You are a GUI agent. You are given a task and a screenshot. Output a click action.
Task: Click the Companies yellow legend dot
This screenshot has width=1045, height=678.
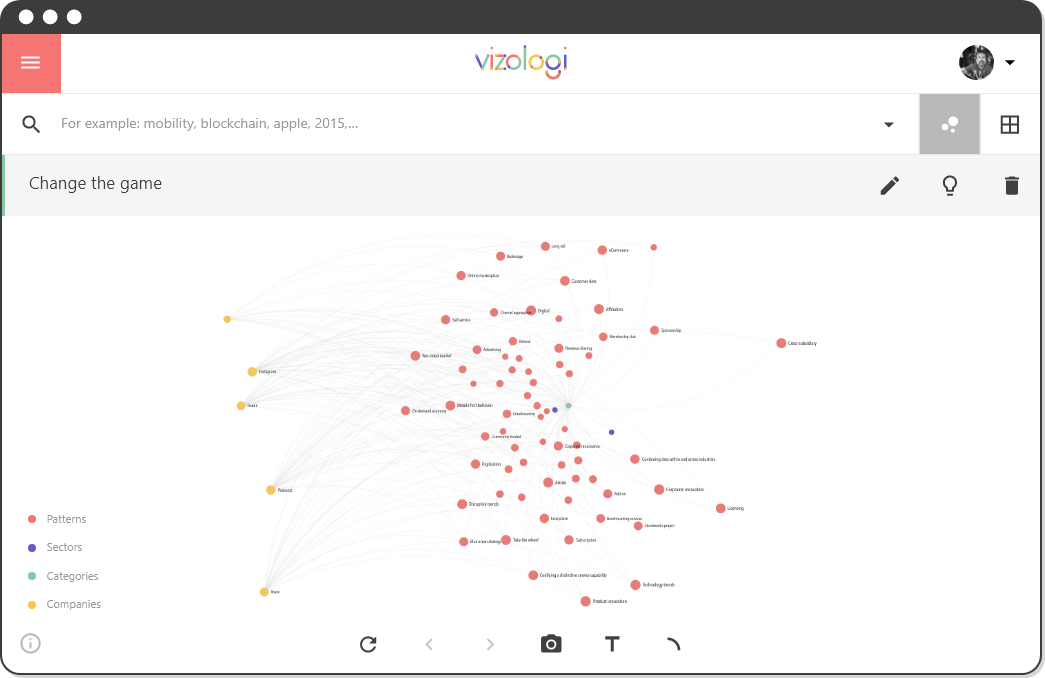pyautogui.click(x=31, y=605)
